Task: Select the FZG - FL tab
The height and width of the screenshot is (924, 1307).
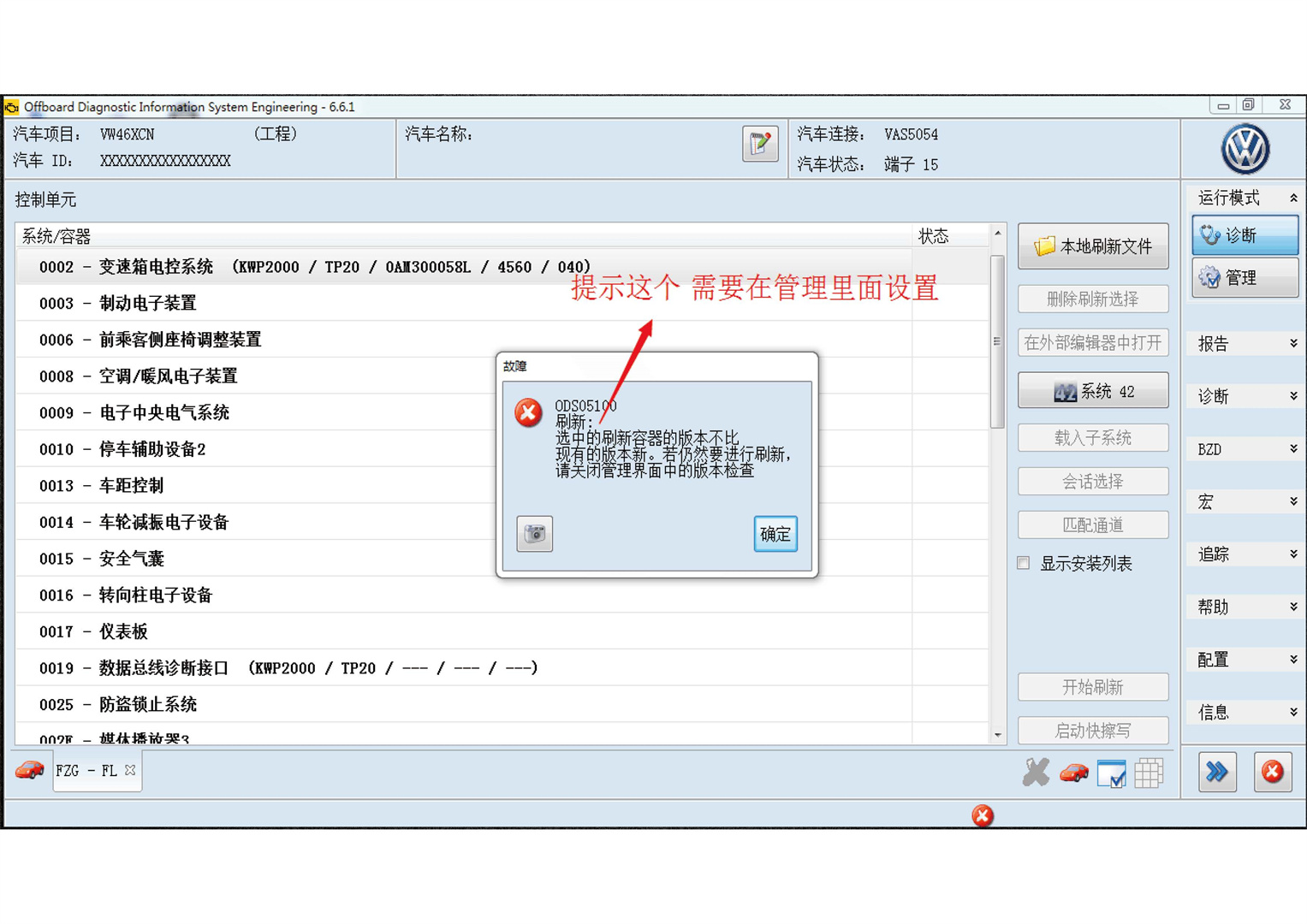Action: point(86,771)
